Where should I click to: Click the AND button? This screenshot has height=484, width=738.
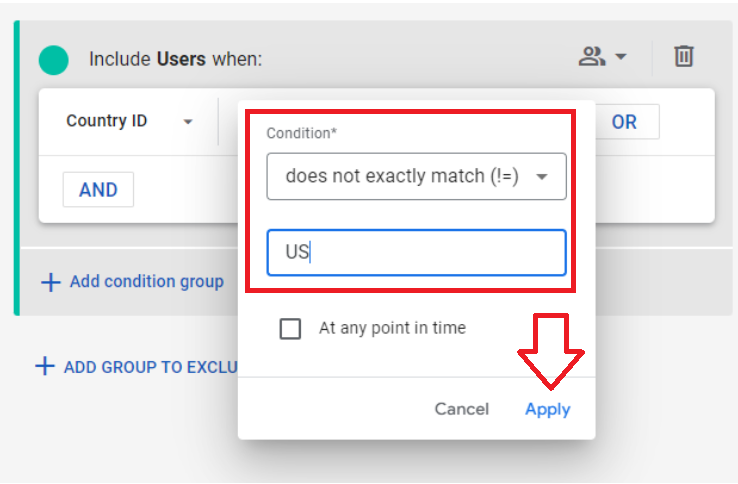(98, 190)
